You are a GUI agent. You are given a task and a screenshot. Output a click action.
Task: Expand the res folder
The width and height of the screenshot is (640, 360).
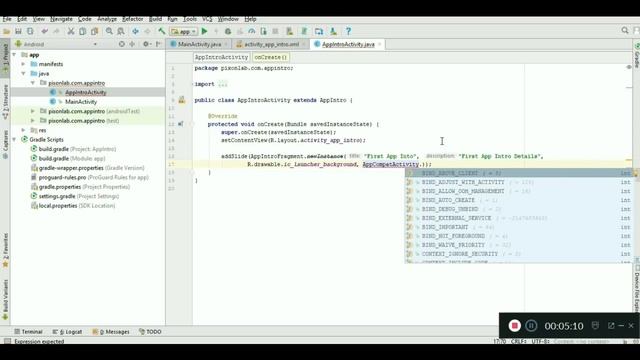tap(23, 130)
